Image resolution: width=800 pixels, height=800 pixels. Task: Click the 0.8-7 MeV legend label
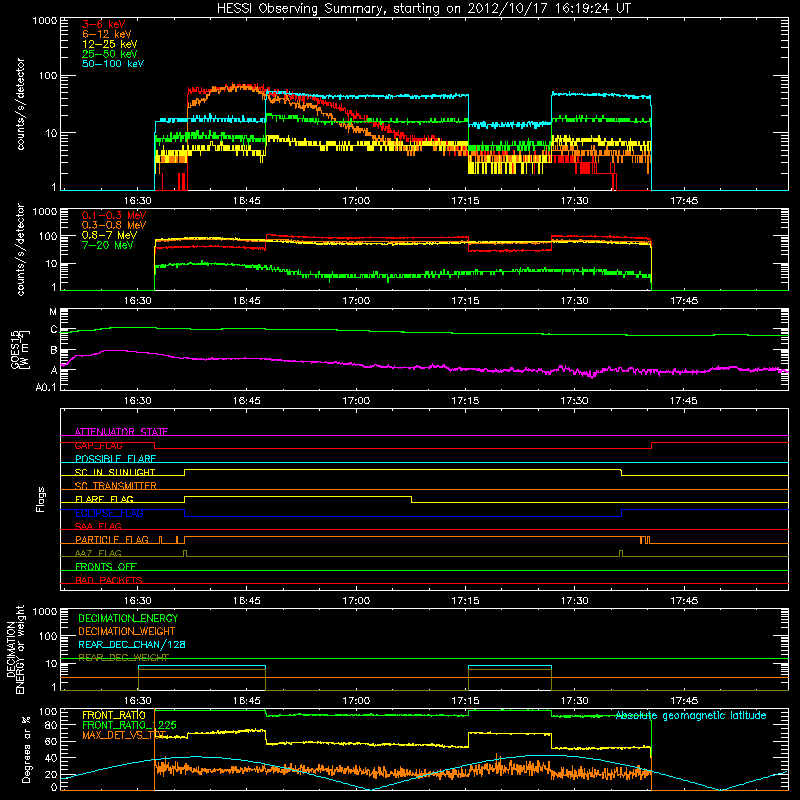109,235
